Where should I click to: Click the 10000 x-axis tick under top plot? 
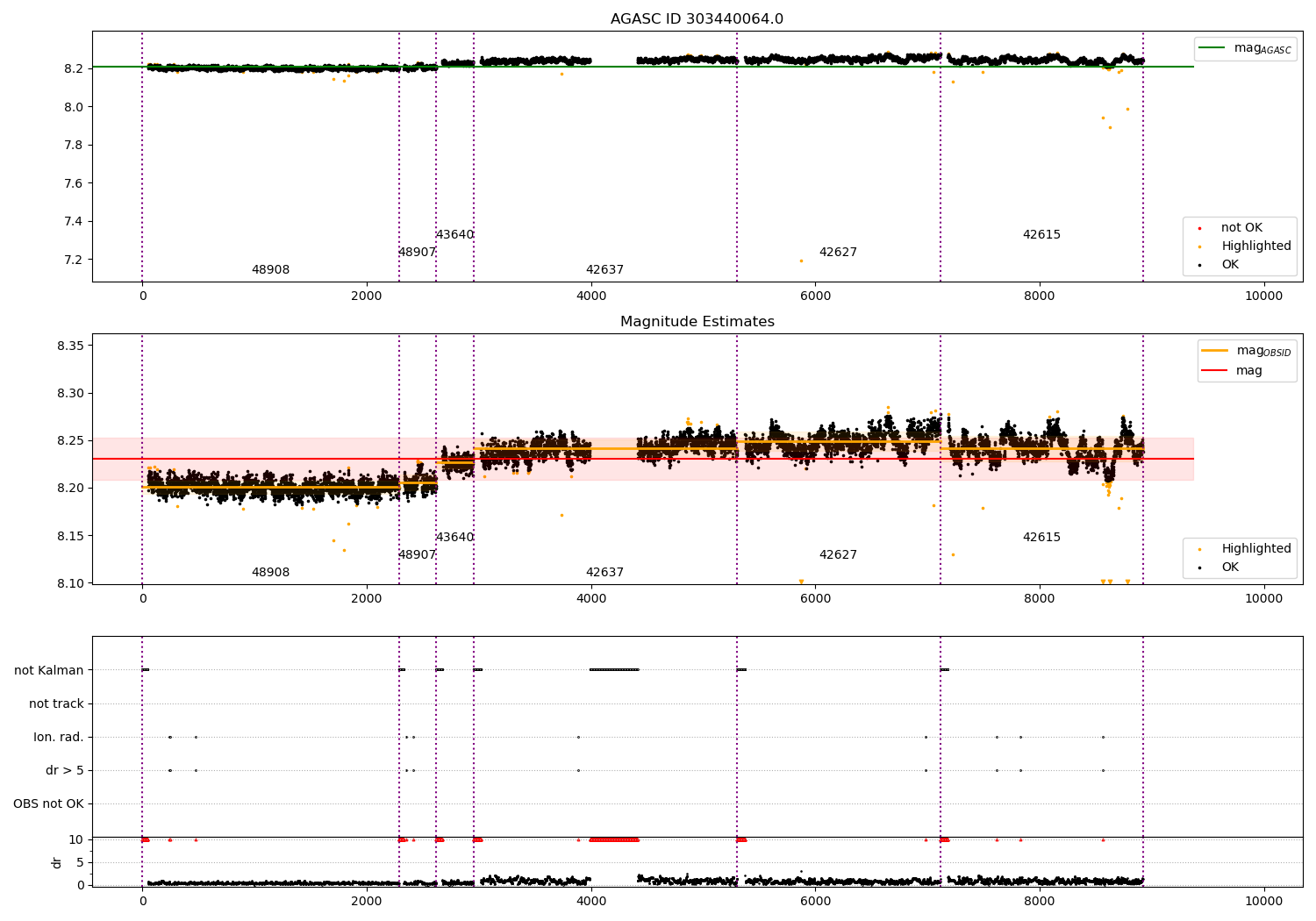1264,296
